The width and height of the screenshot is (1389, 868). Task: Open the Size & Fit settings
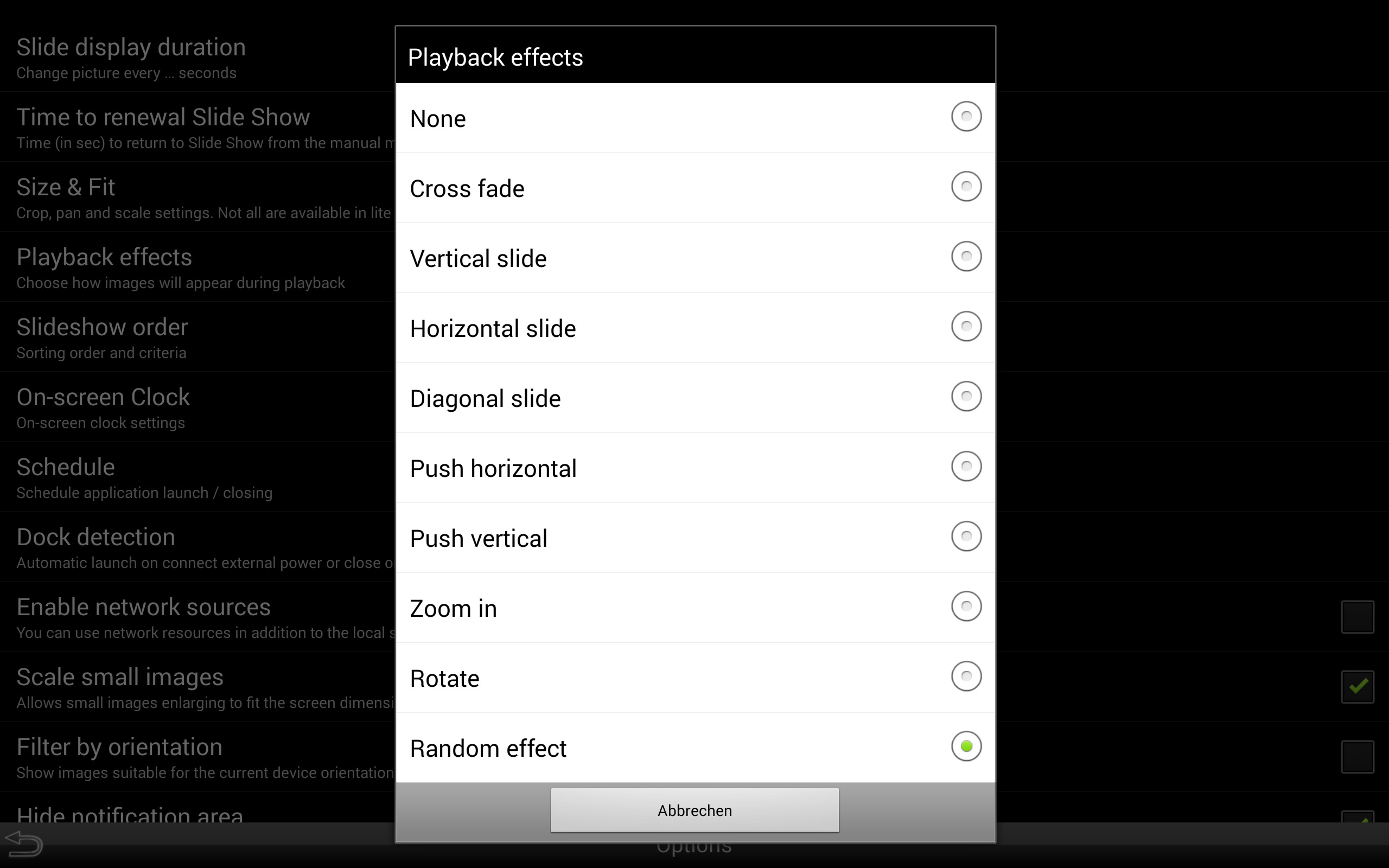tap(197, 197)
